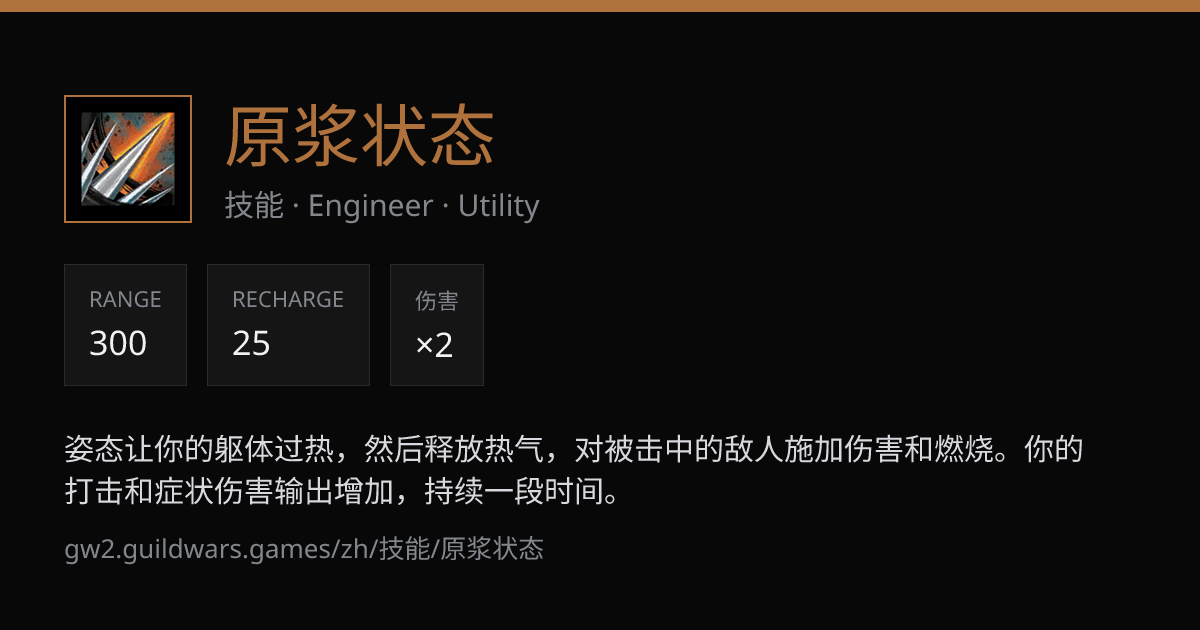
Task: Select the ×2 damage multiplier value
Action: 434,345
